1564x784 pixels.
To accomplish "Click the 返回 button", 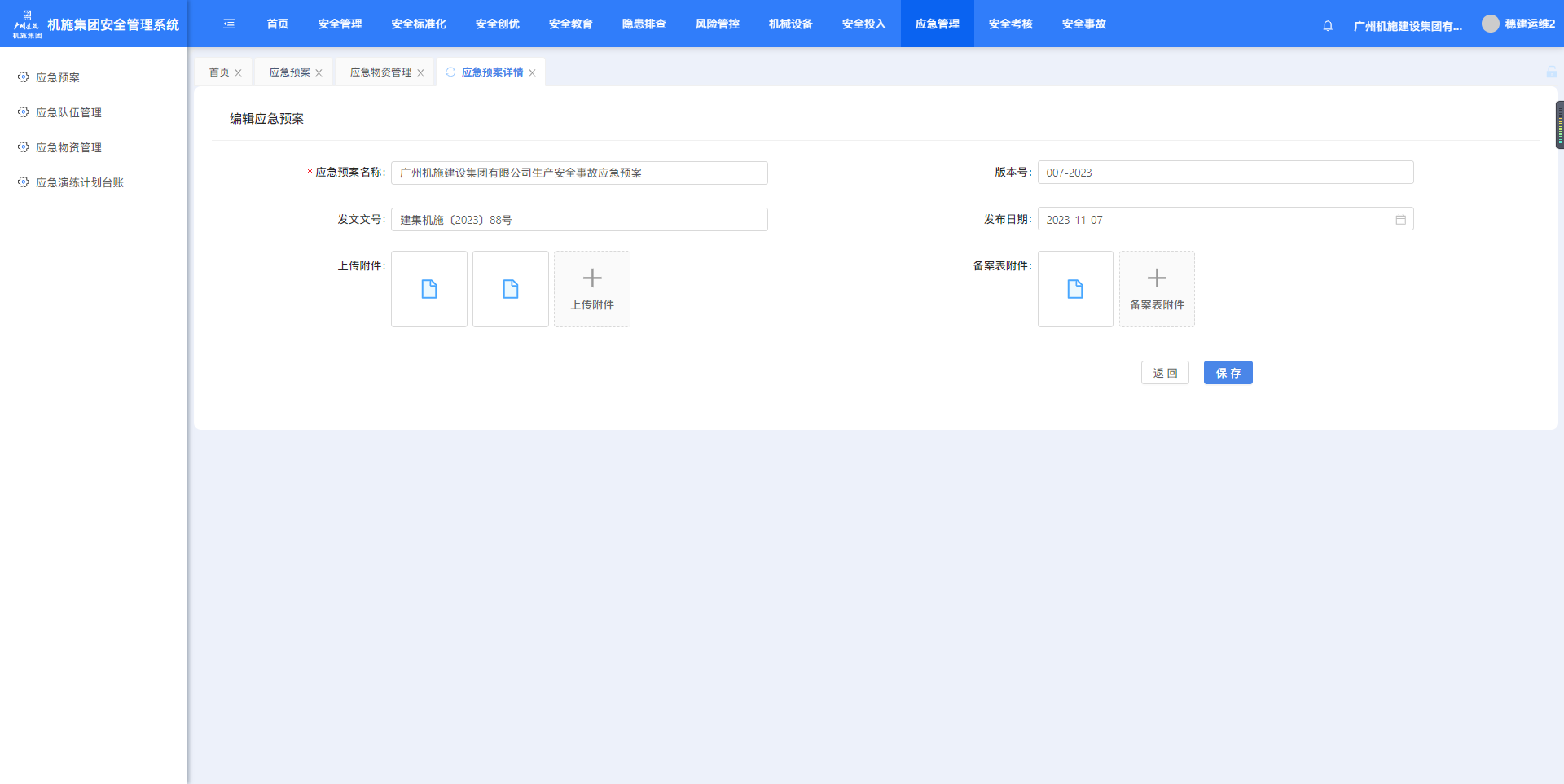I will coord(1165,373).
